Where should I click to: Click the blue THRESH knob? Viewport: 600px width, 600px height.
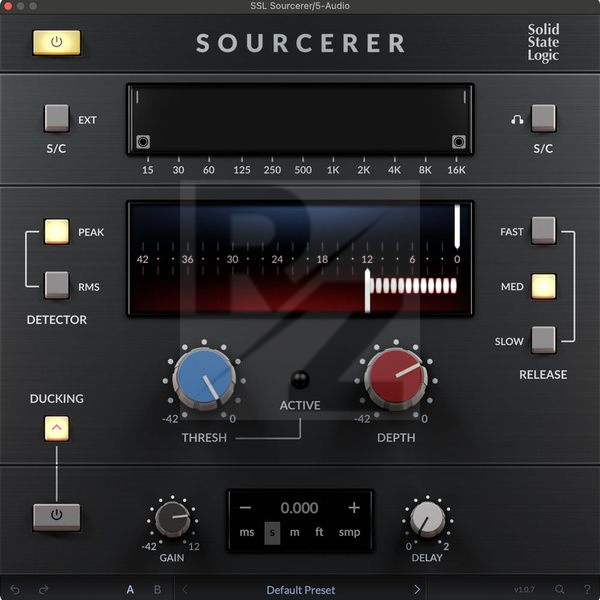click(204, 379)
